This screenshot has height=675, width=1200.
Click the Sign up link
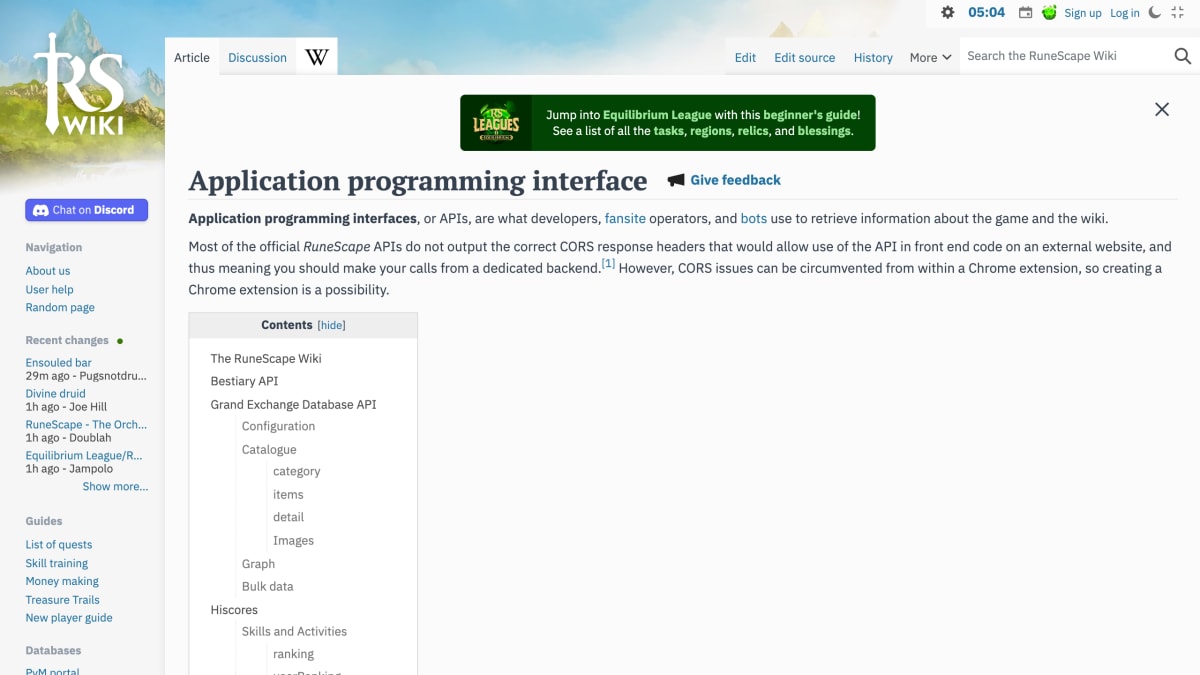click(1083, 13)
